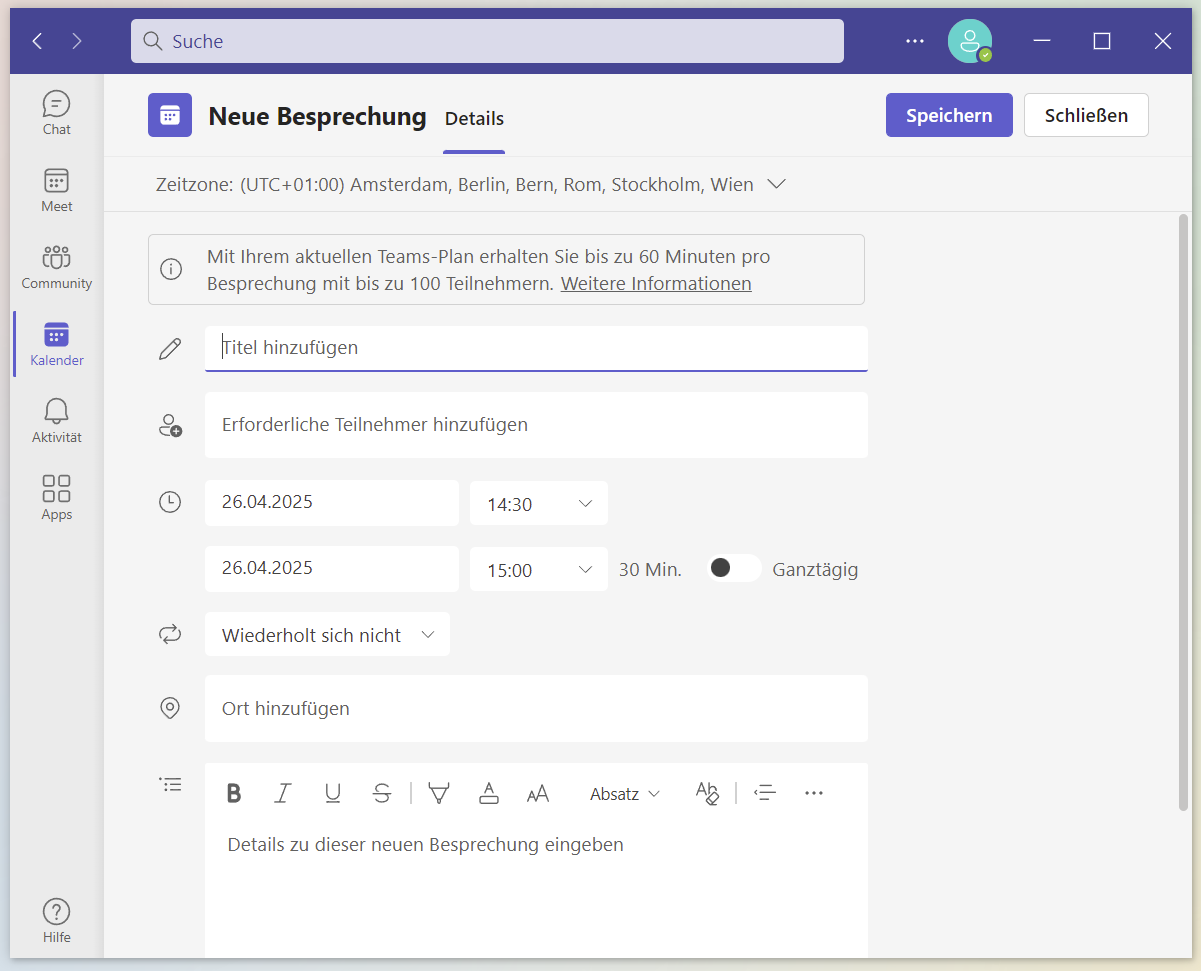Open Hilfe at sidebar bottom
The image size is (1201, 971).
57,921
